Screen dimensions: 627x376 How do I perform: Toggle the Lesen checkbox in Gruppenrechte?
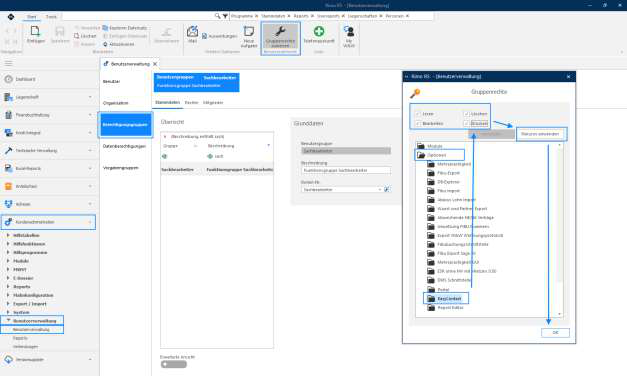[418, 114]
